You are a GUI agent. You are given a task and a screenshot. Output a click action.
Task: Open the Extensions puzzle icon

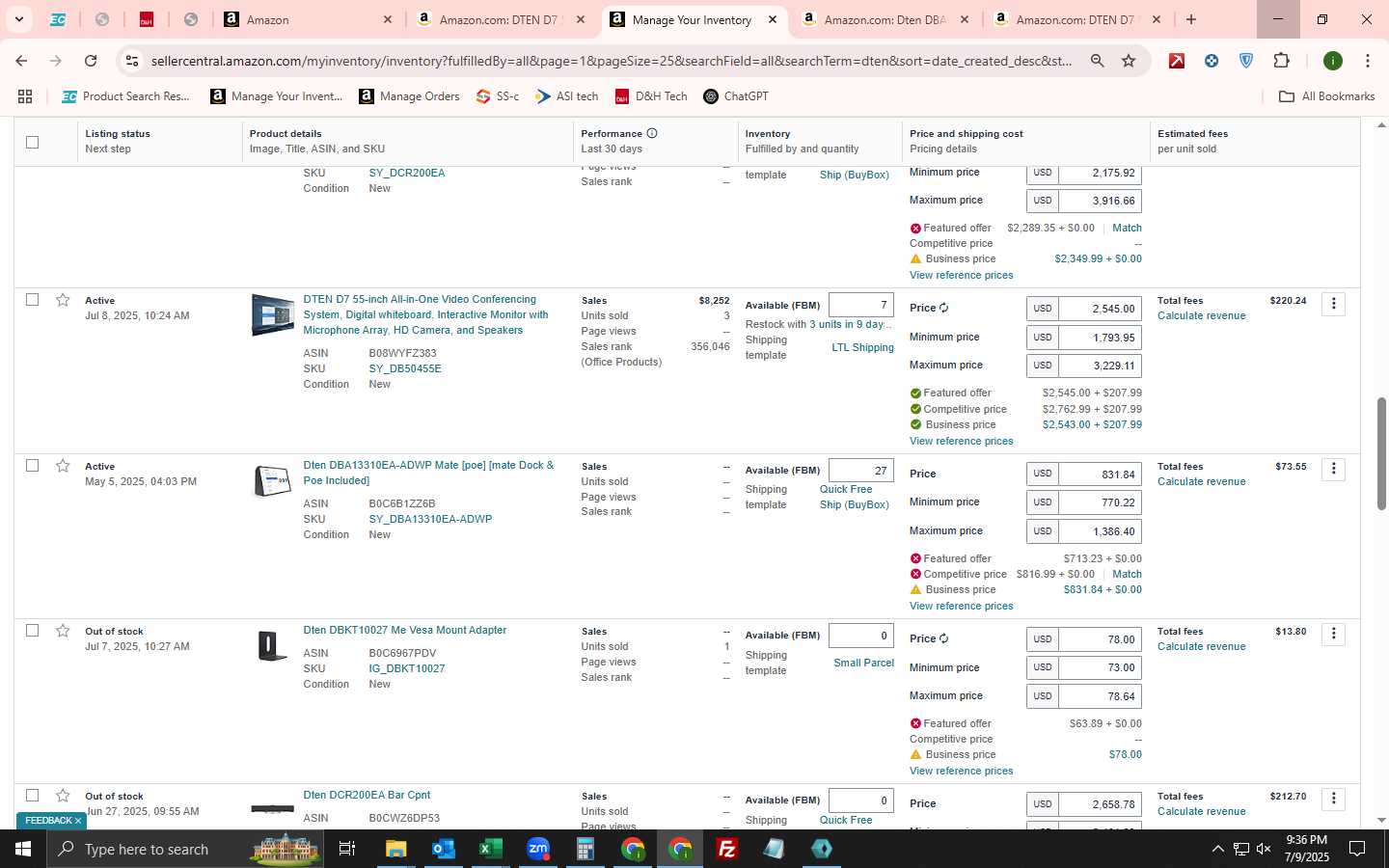[x=1281, y=61]
